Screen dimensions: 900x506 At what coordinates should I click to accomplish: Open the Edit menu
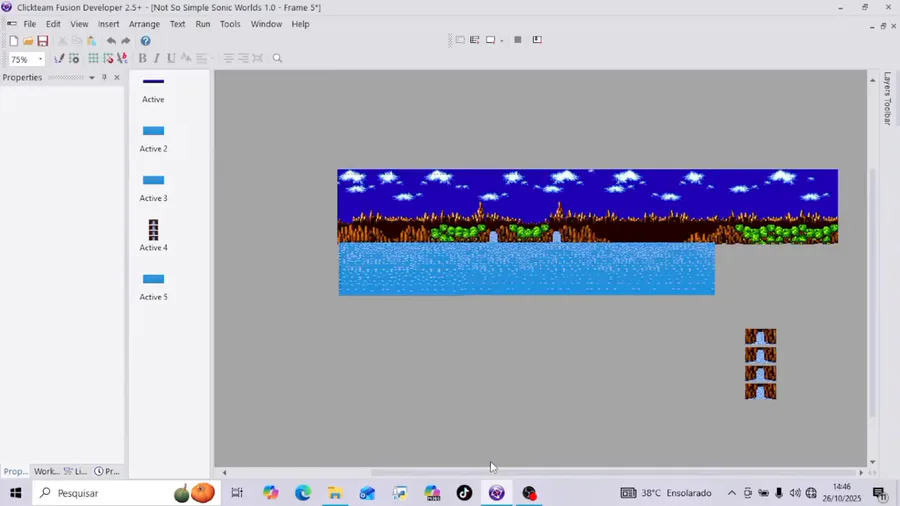click(x=53, y=24)
